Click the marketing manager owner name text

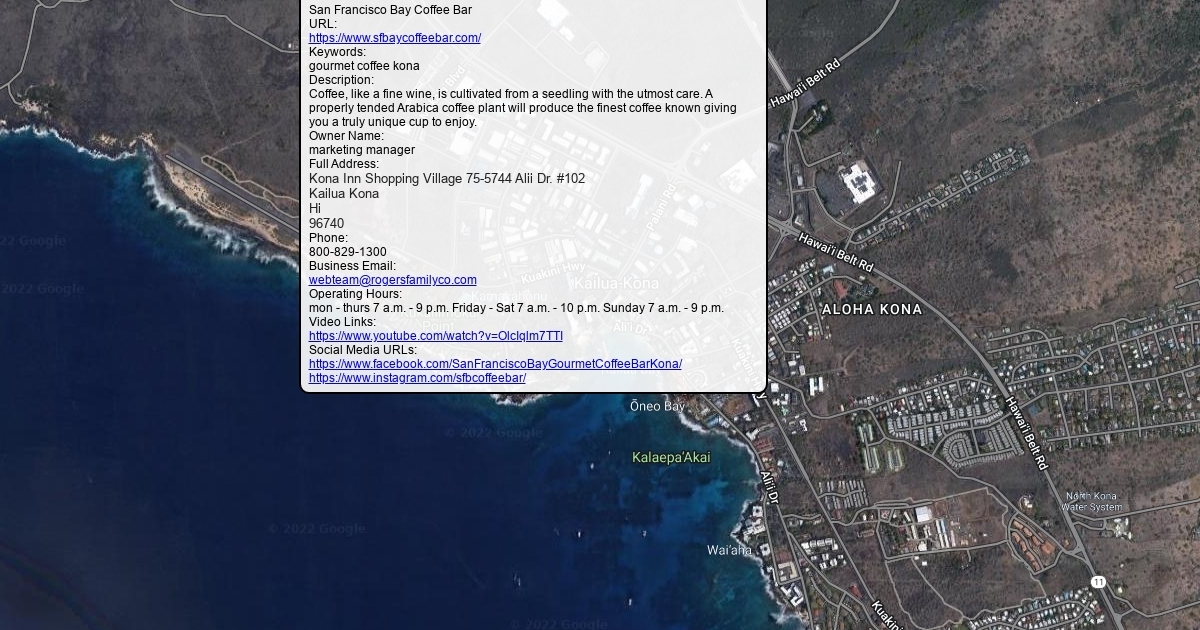(x=361, y=150)
